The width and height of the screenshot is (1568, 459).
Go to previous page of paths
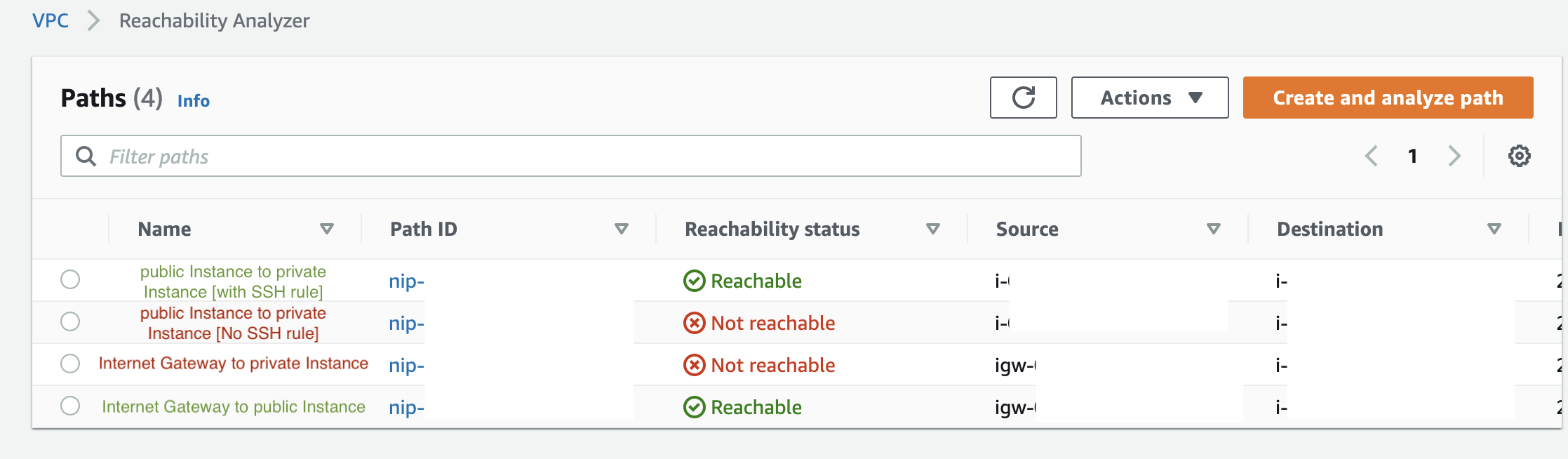tap(1372, 156)
